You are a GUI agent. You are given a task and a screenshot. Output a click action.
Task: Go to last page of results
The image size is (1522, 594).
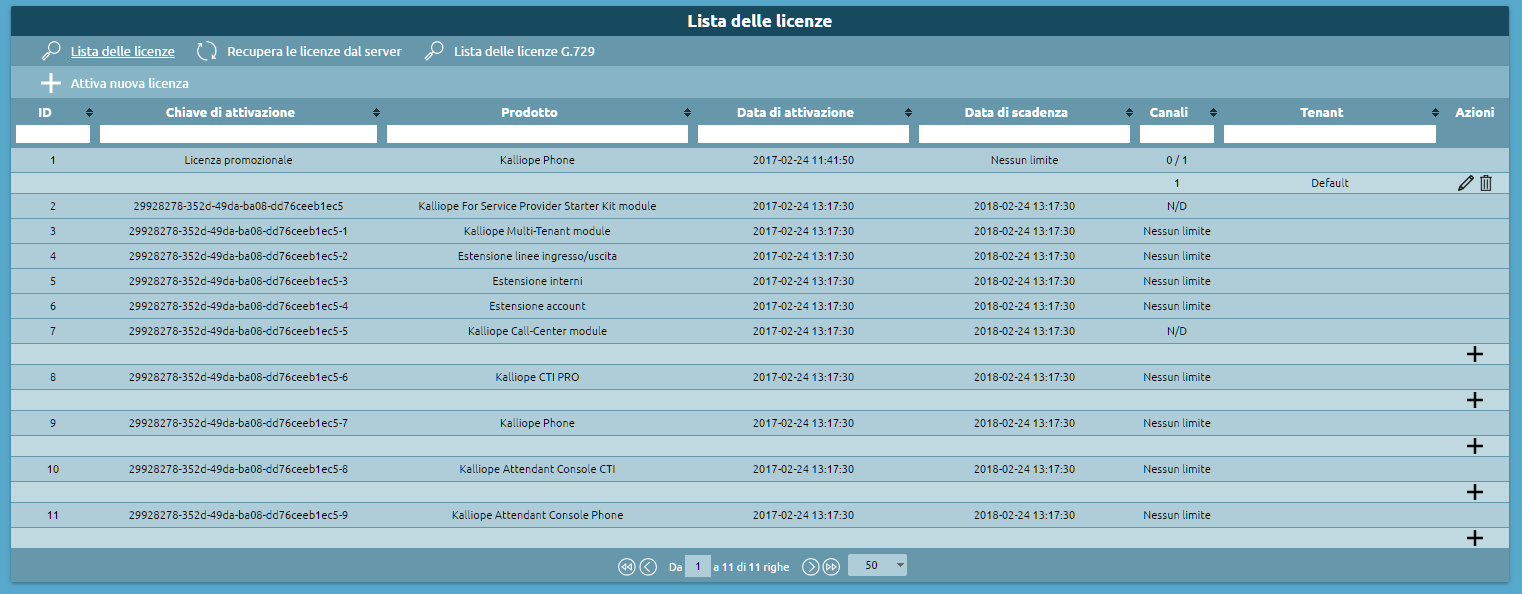(831, 567)
